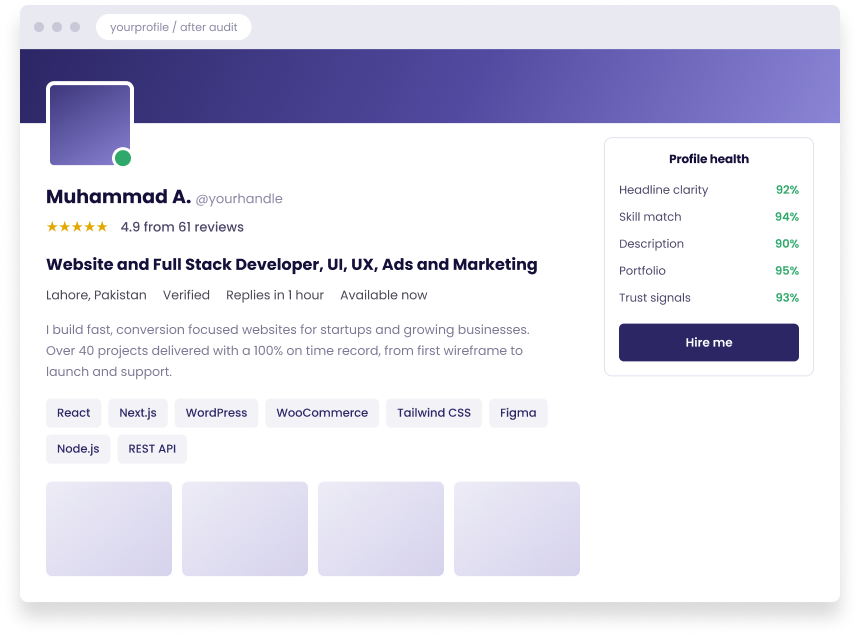Click the Description row label

coord(652,244)
